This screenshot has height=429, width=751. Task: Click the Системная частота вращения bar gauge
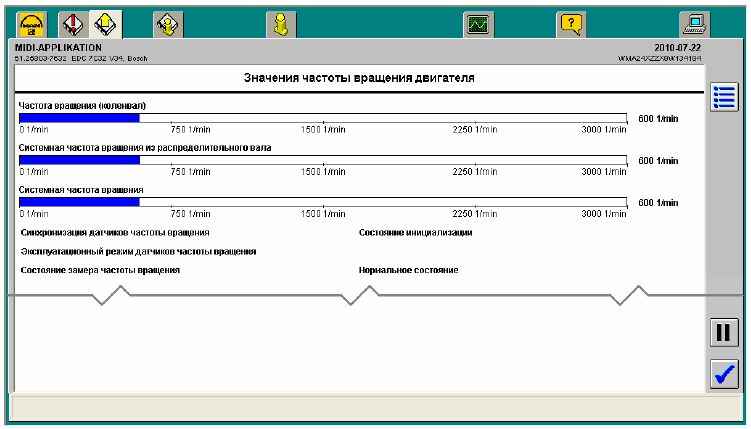click(x=322, y=201)
